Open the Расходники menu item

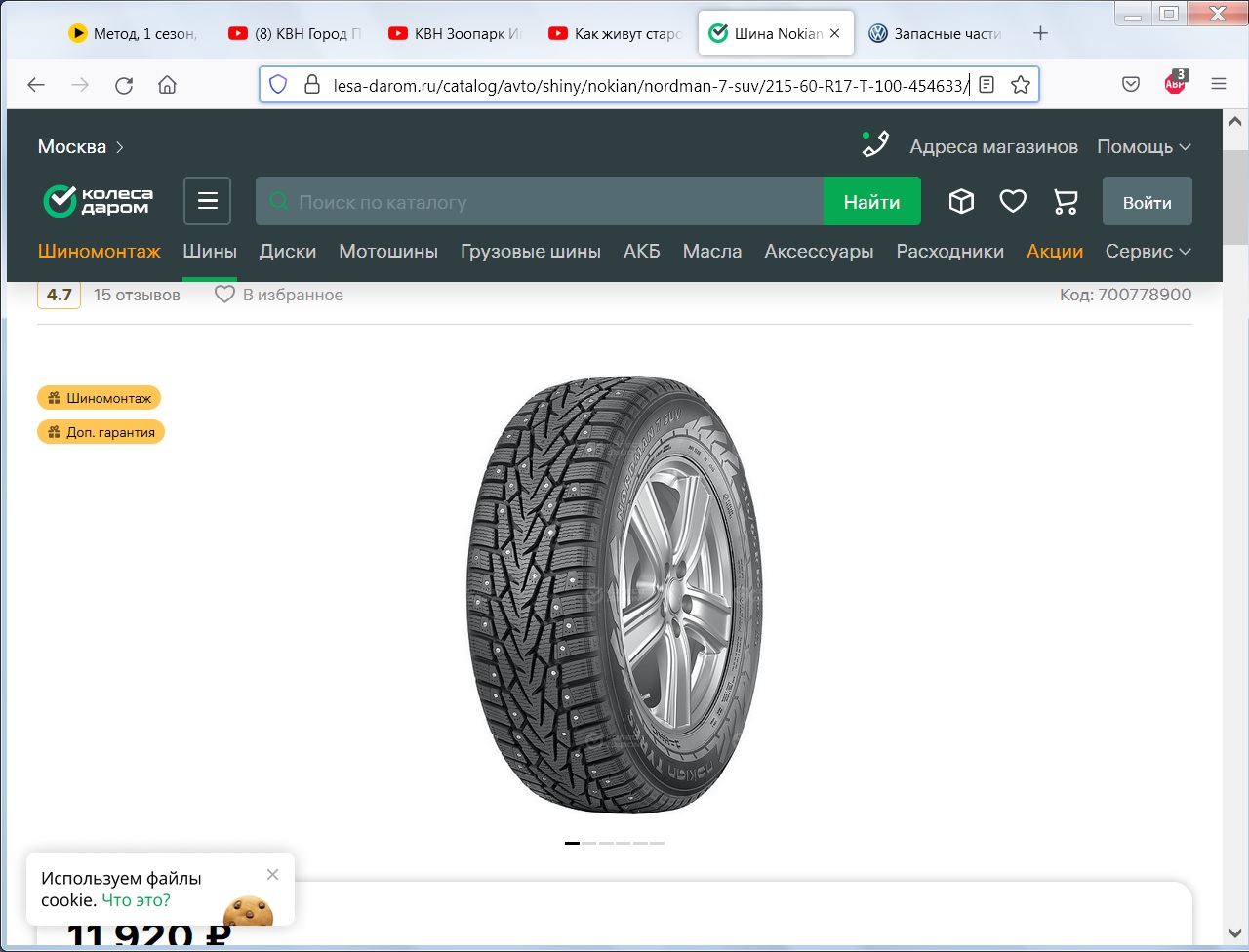[950, 251]
